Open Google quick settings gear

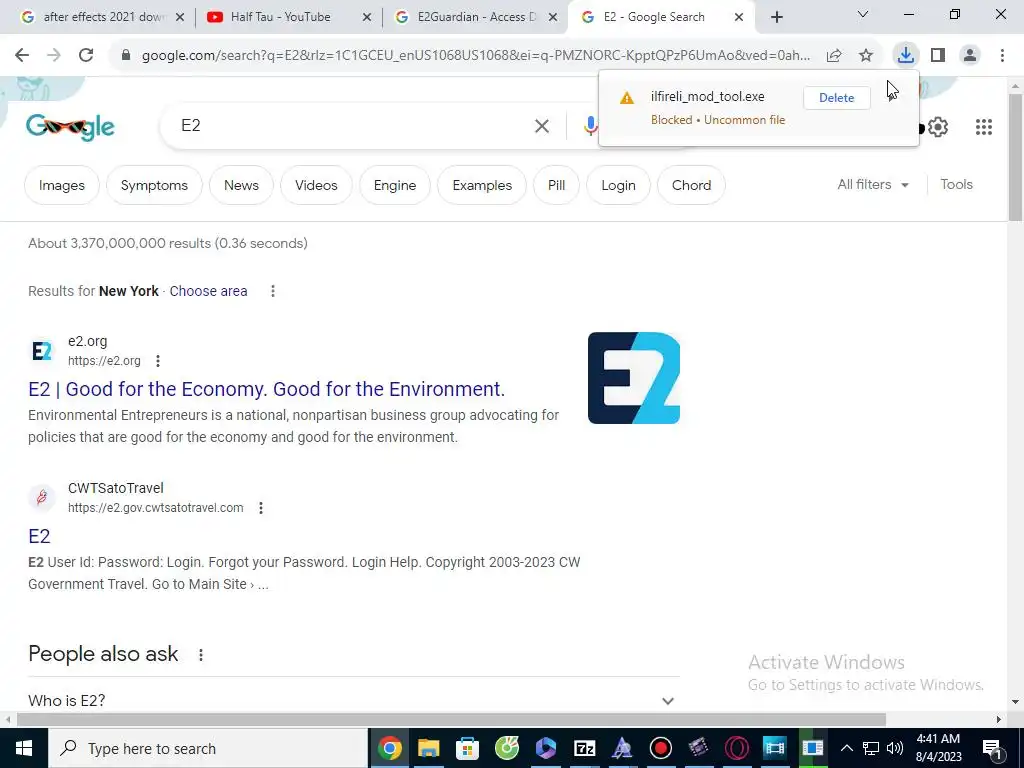(x=938, y=127)
